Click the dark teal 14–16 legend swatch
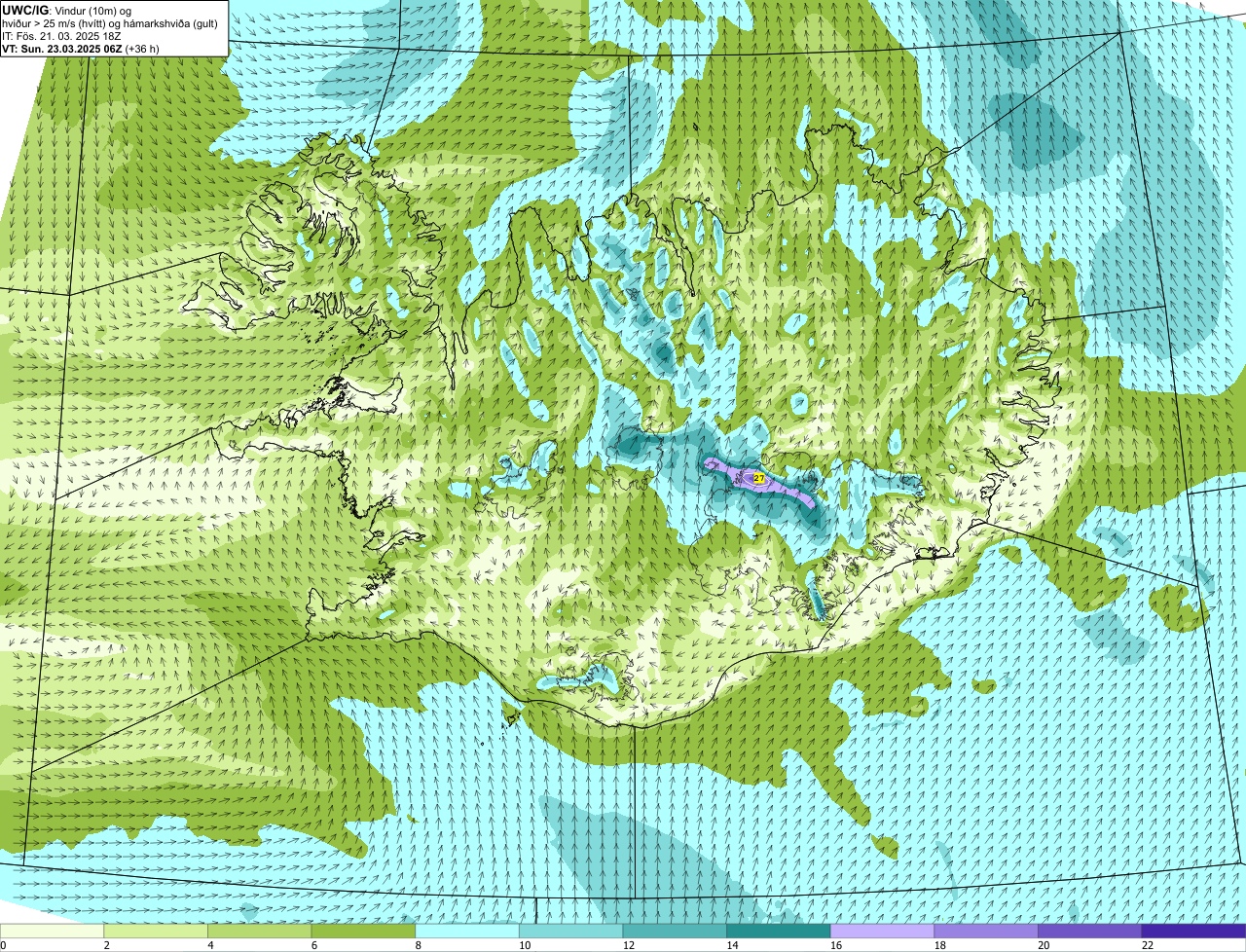 point(779,931)
